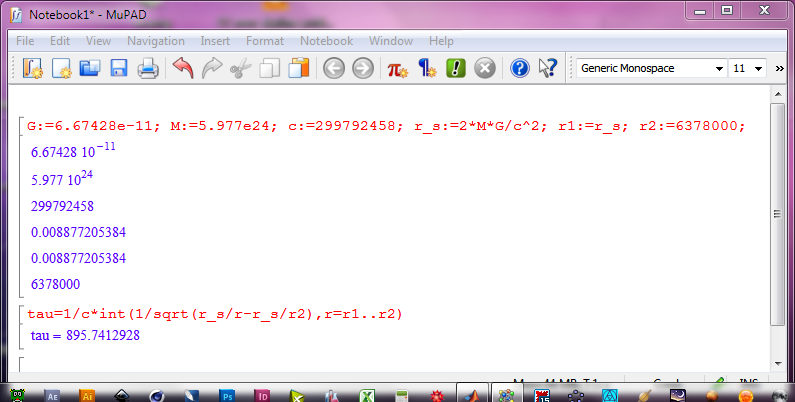Click the navigate back arrow icon
This screenshot has height=402, width=795.
click(x=334, y=69)
